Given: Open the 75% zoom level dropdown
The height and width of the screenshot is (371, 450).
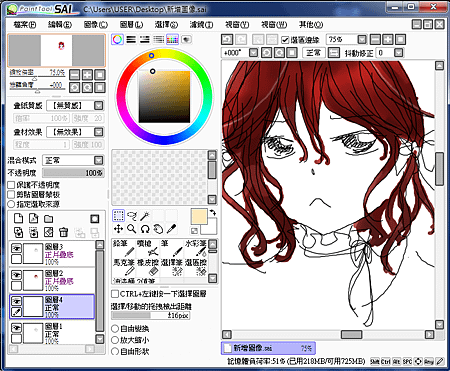Looking at the screenshot, I should pyautogui.click(x=362, y=40).
